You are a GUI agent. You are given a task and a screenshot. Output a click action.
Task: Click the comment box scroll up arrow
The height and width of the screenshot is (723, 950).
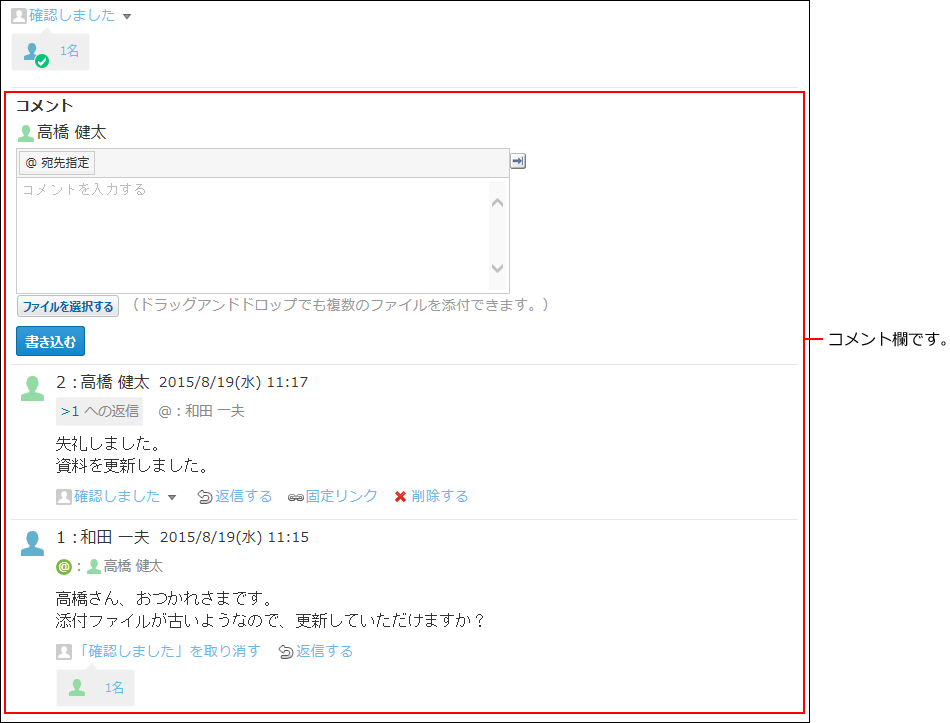coord(497,203)
